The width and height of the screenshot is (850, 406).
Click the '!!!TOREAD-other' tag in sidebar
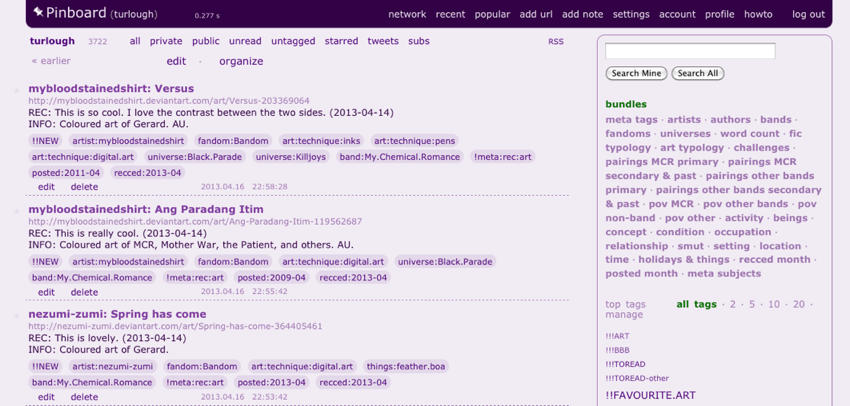(x=637, y=378)
